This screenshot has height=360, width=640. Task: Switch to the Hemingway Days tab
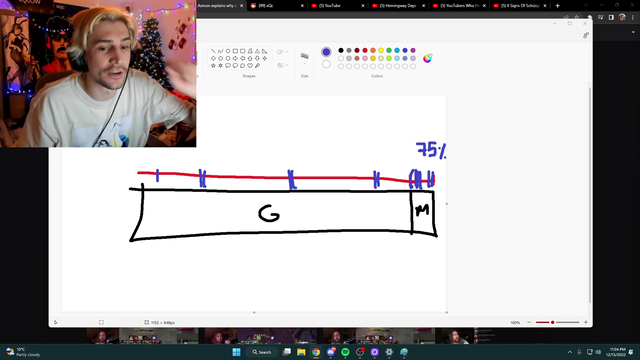click(398, 6)
